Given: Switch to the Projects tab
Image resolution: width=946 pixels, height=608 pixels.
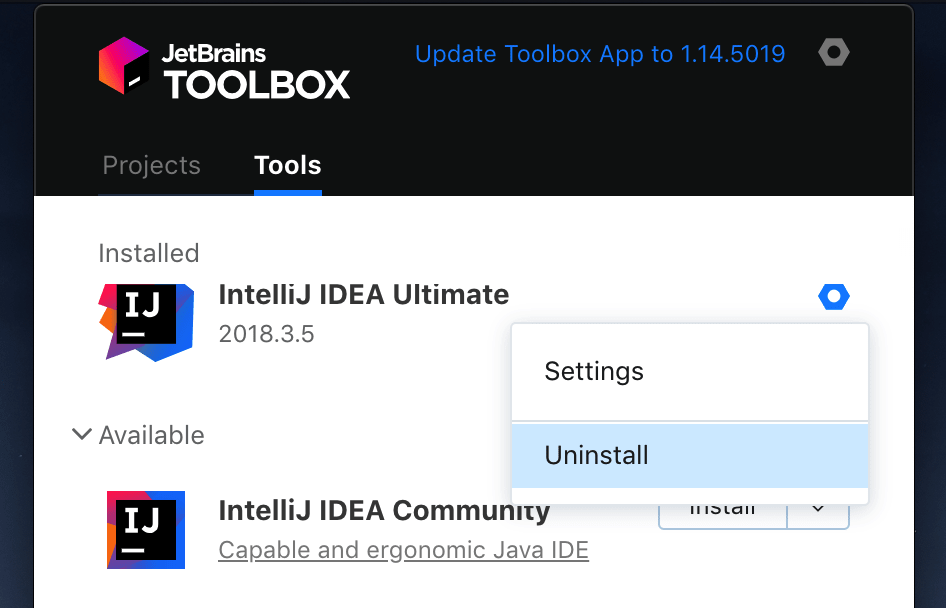Looking at the screenshot, I should point(151,165).
